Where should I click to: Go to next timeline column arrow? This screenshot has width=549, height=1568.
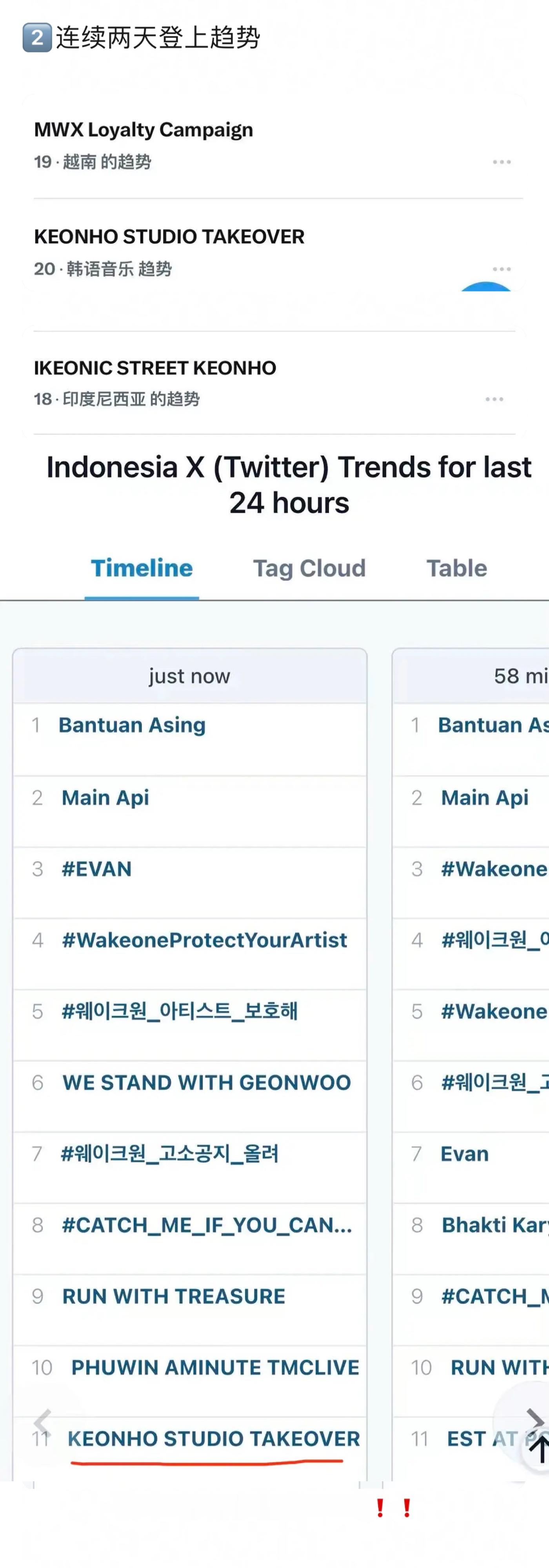click(534, 1421)
